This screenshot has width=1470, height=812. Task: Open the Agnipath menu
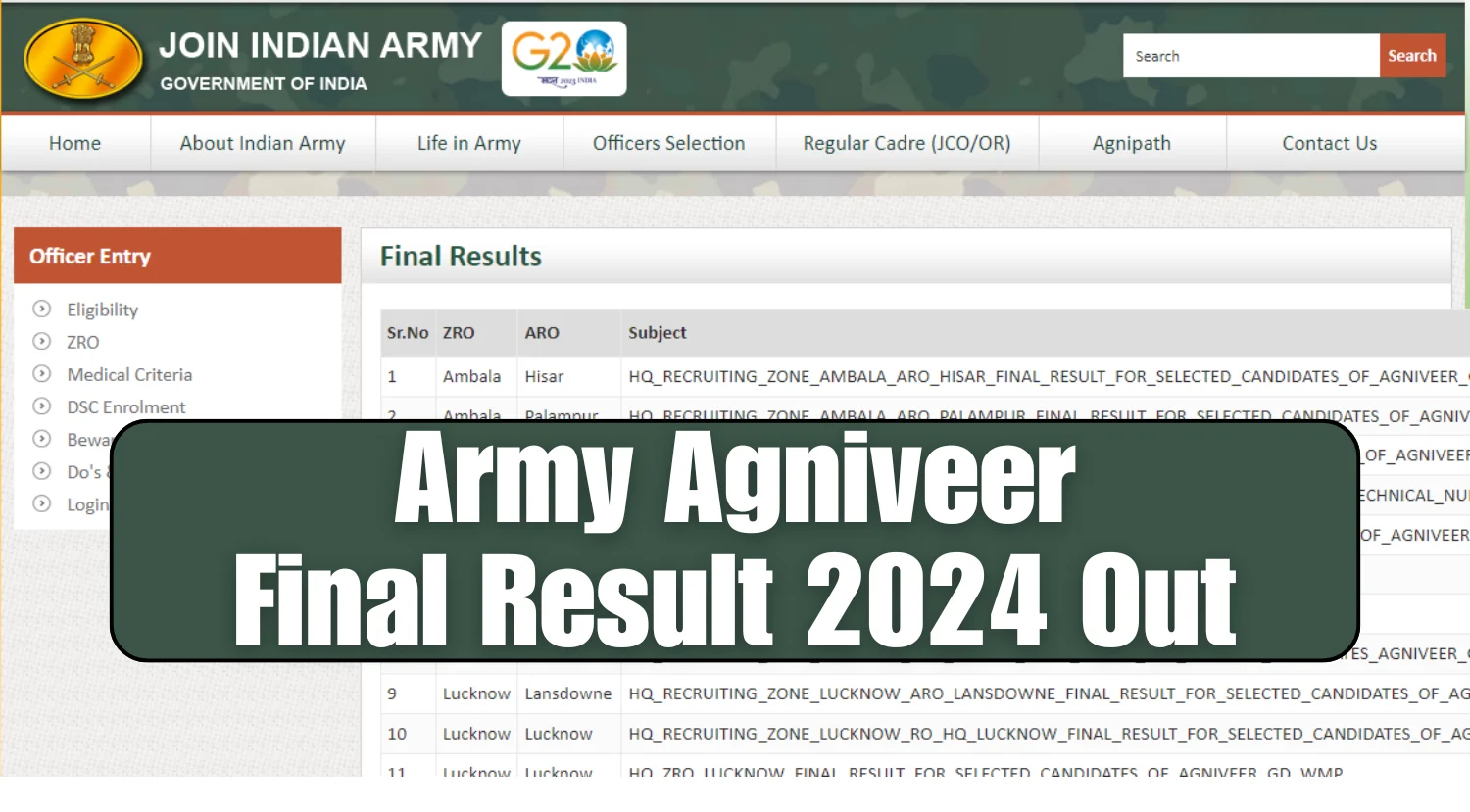click(1132, 143)
